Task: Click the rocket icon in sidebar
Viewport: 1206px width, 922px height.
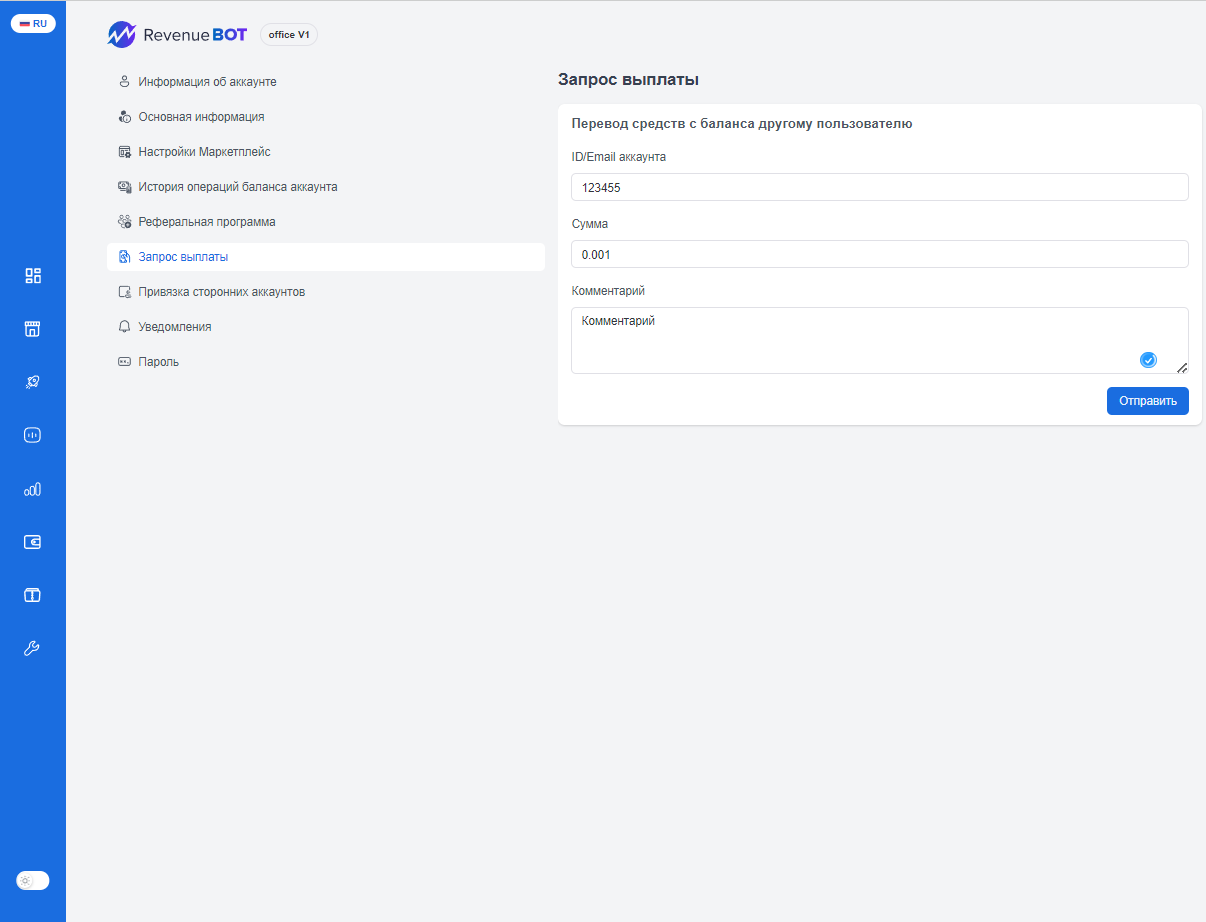Action: [x=32, y=382]
